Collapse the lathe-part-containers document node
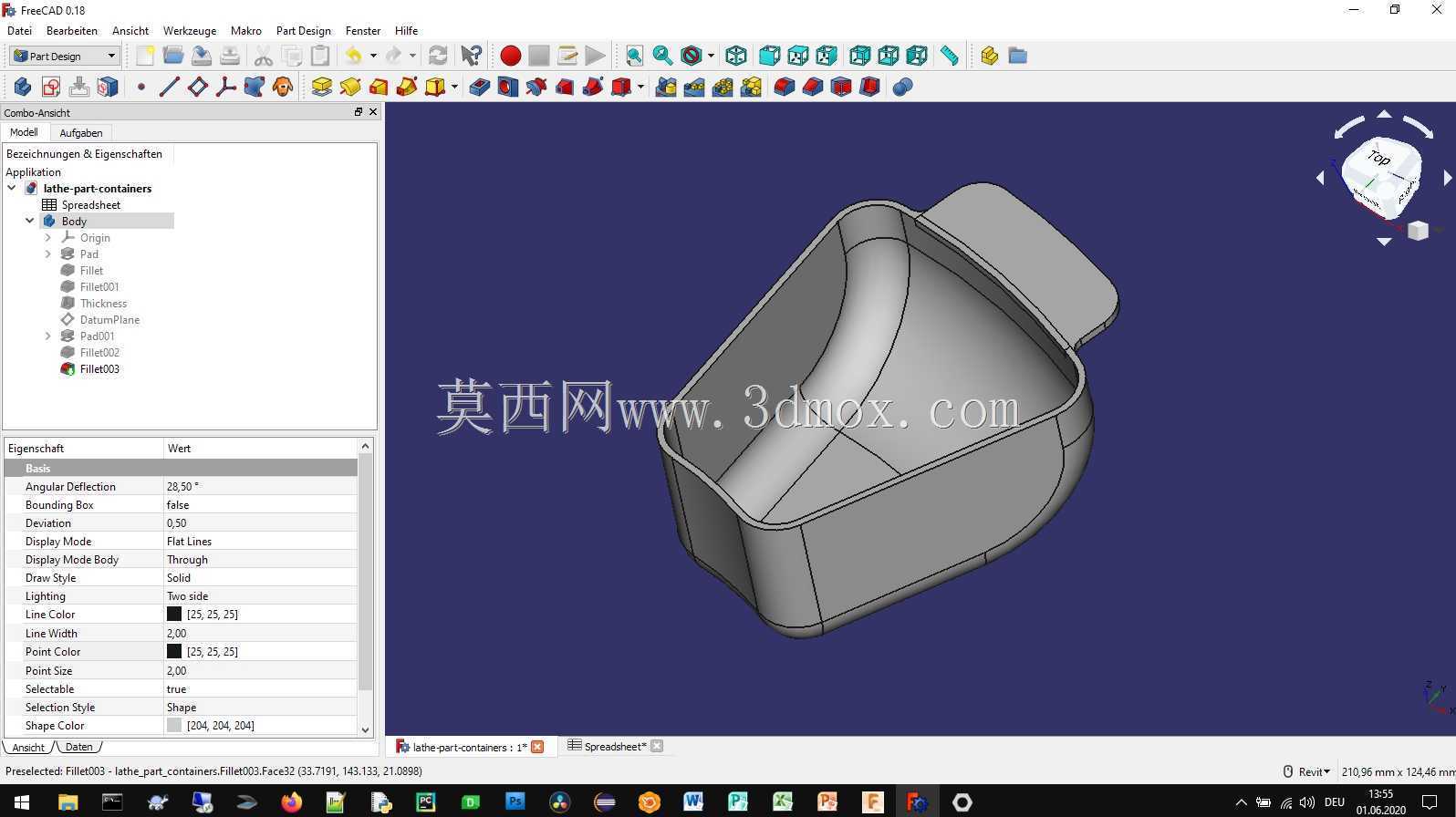 [12, 188]
